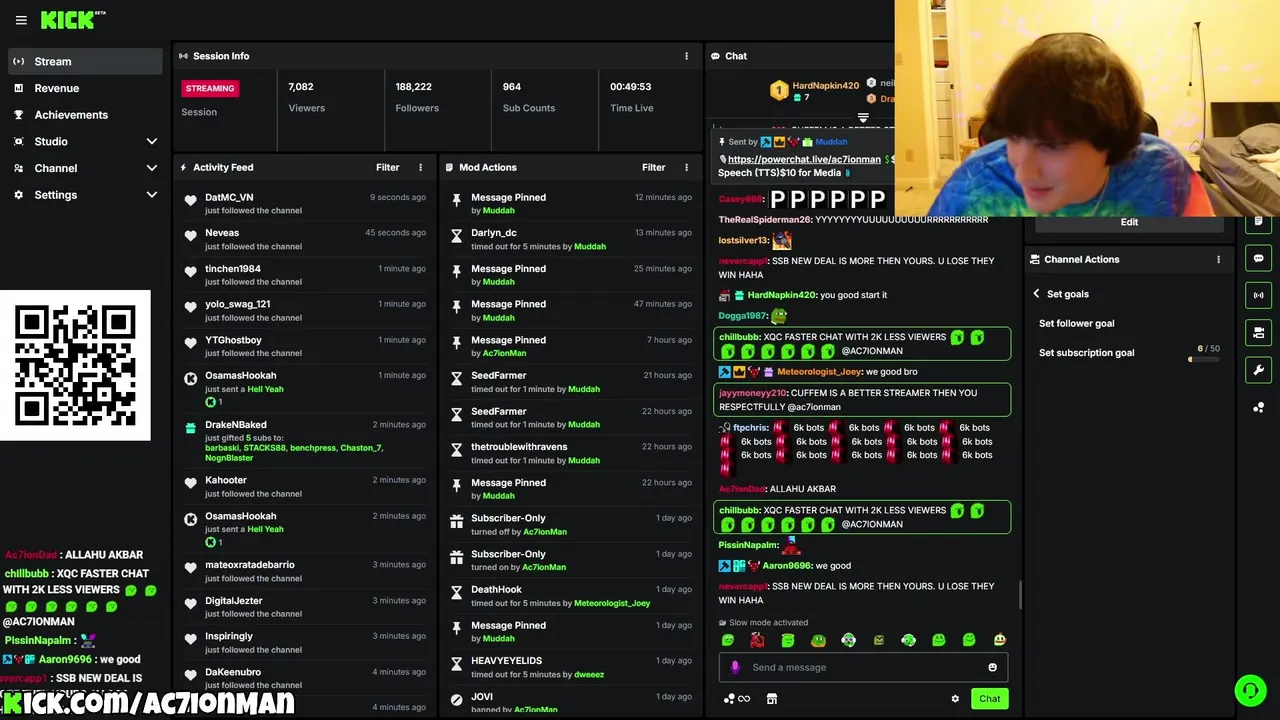
Task: Click the broadcast signal icon in the right toolbar
Action: click(1259, 295)
